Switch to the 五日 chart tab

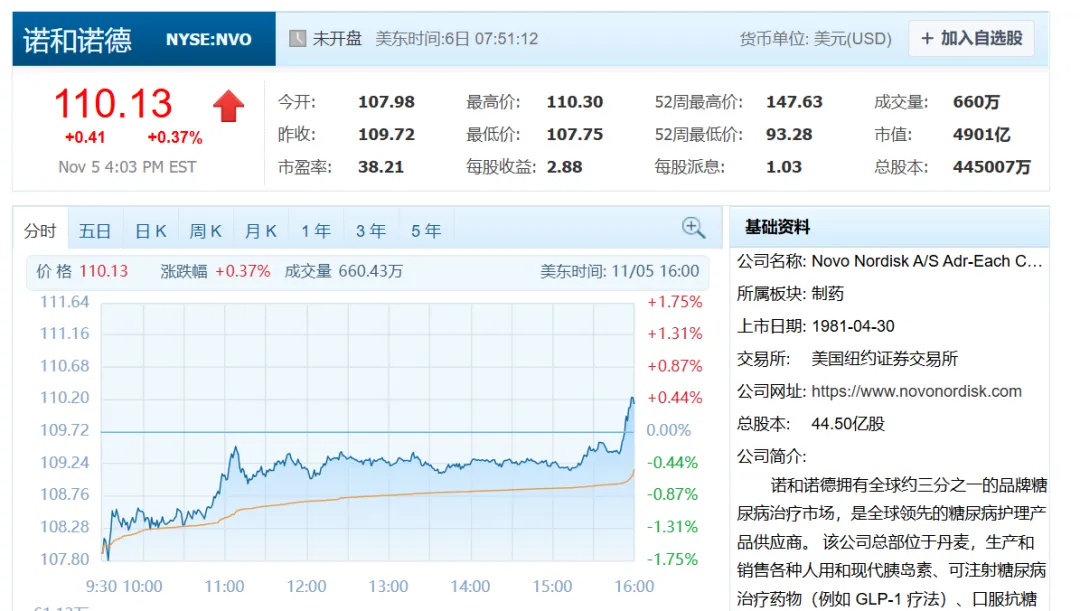[x=95, y=231]
